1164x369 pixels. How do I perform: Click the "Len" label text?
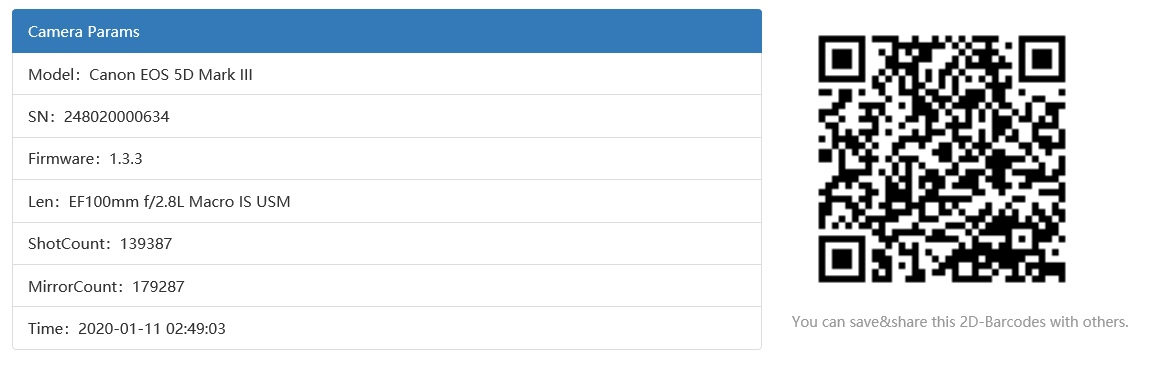click(38, 201)
